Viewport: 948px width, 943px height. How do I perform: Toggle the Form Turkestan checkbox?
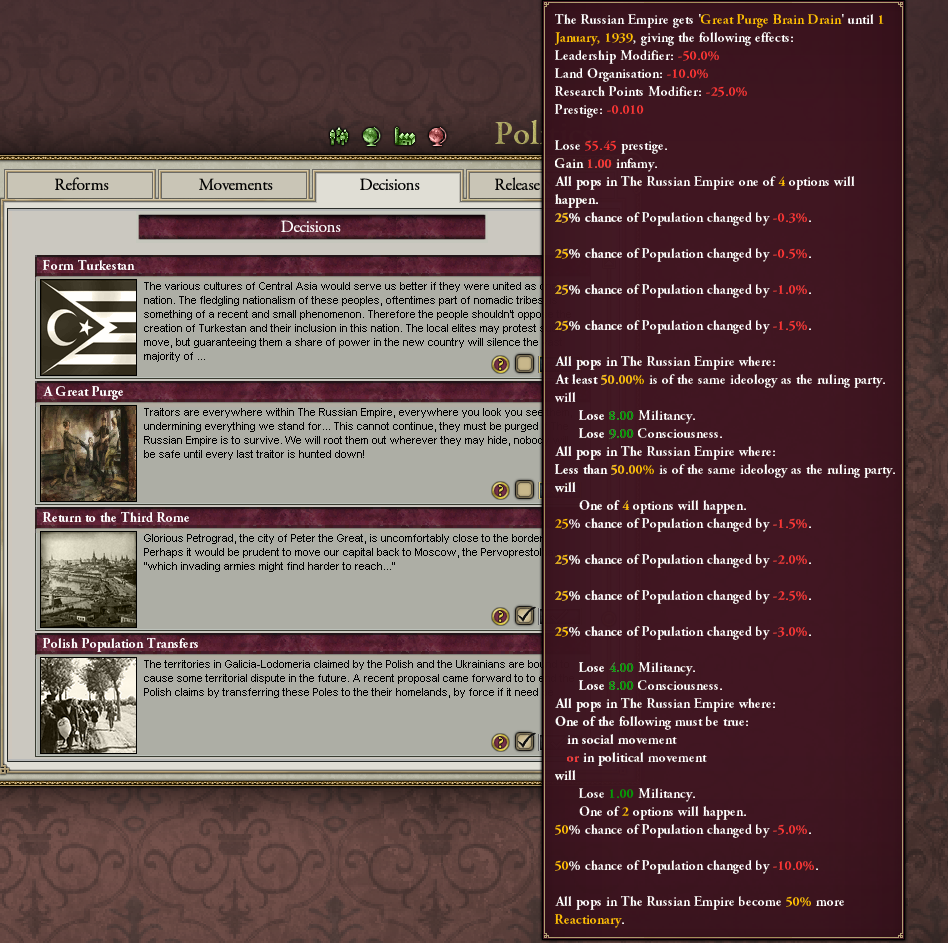click(524, 363)
